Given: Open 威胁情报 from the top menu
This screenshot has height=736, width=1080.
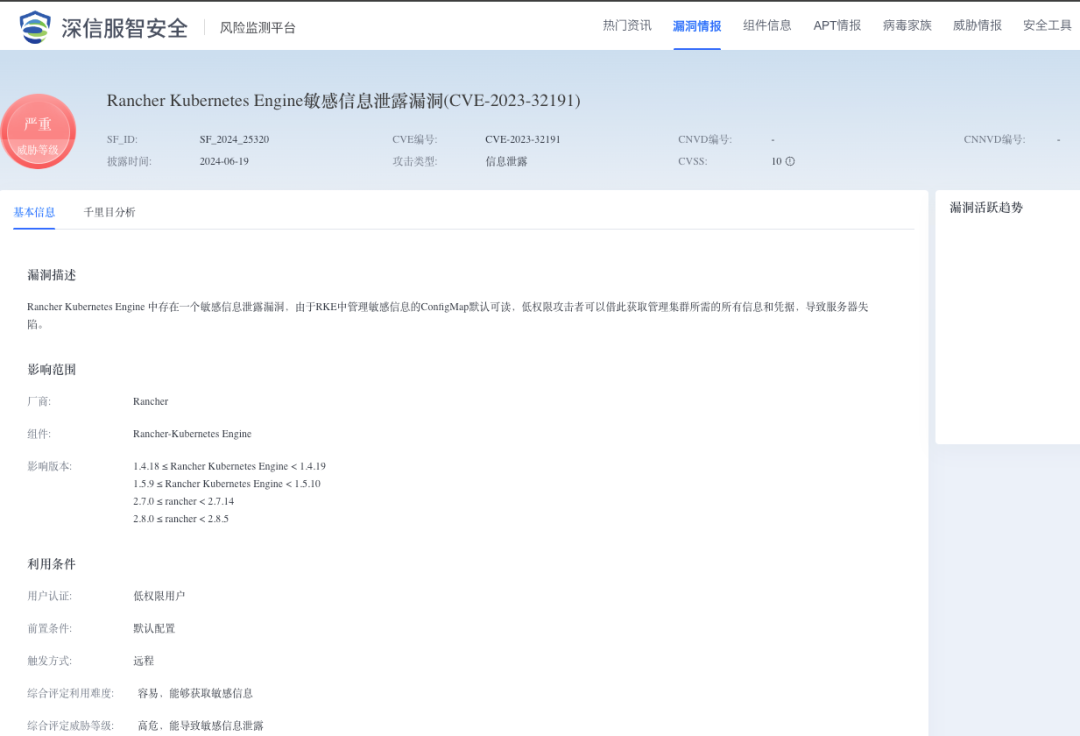Looking at the screenshot, I should 977,25.
